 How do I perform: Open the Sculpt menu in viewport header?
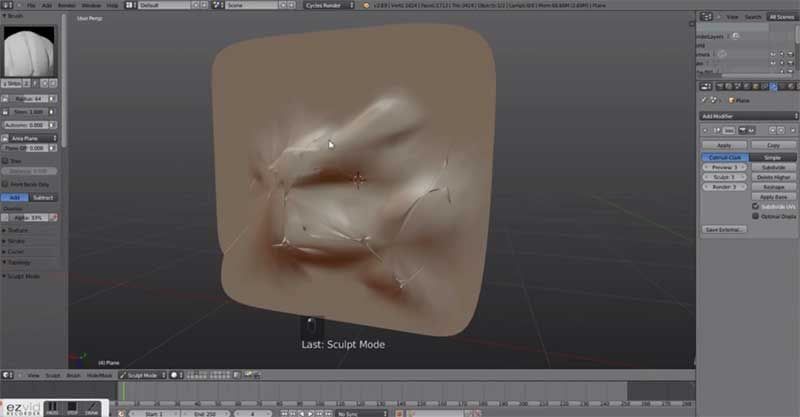(x=53, y=375)
